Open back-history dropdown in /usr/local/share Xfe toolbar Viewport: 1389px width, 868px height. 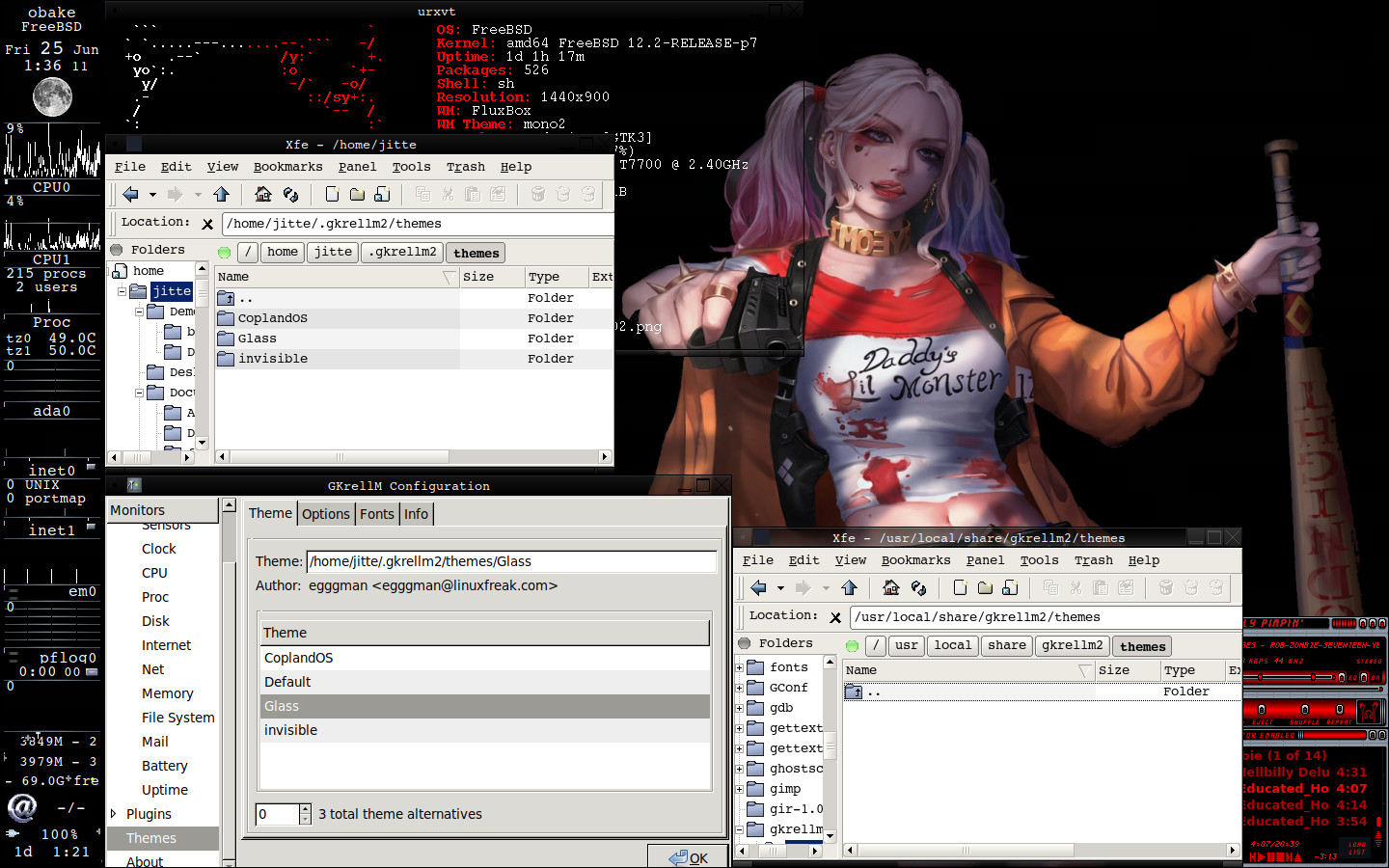(780, 588)
